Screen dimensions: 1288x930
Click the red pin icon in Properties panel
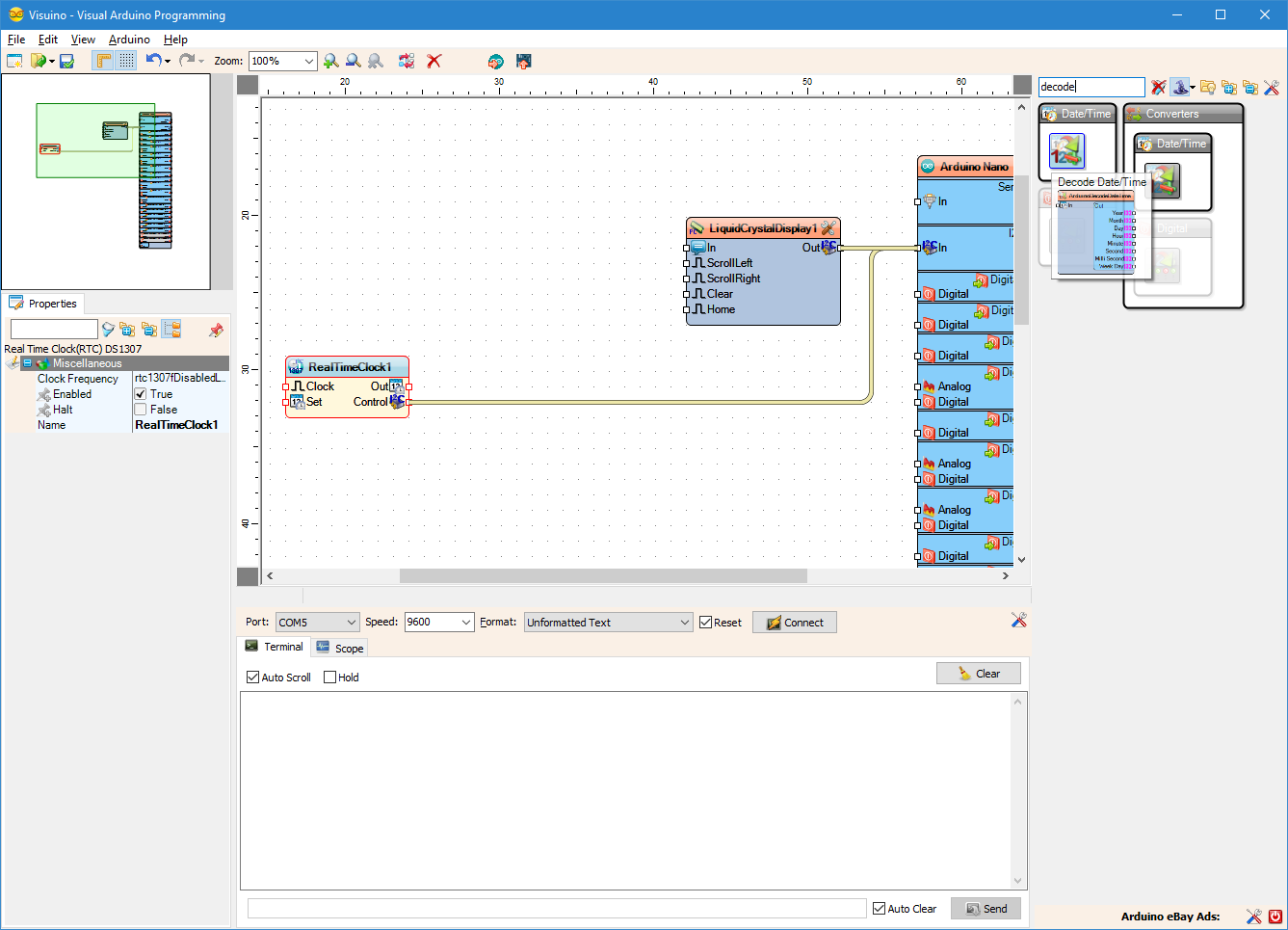click(216, 330)
